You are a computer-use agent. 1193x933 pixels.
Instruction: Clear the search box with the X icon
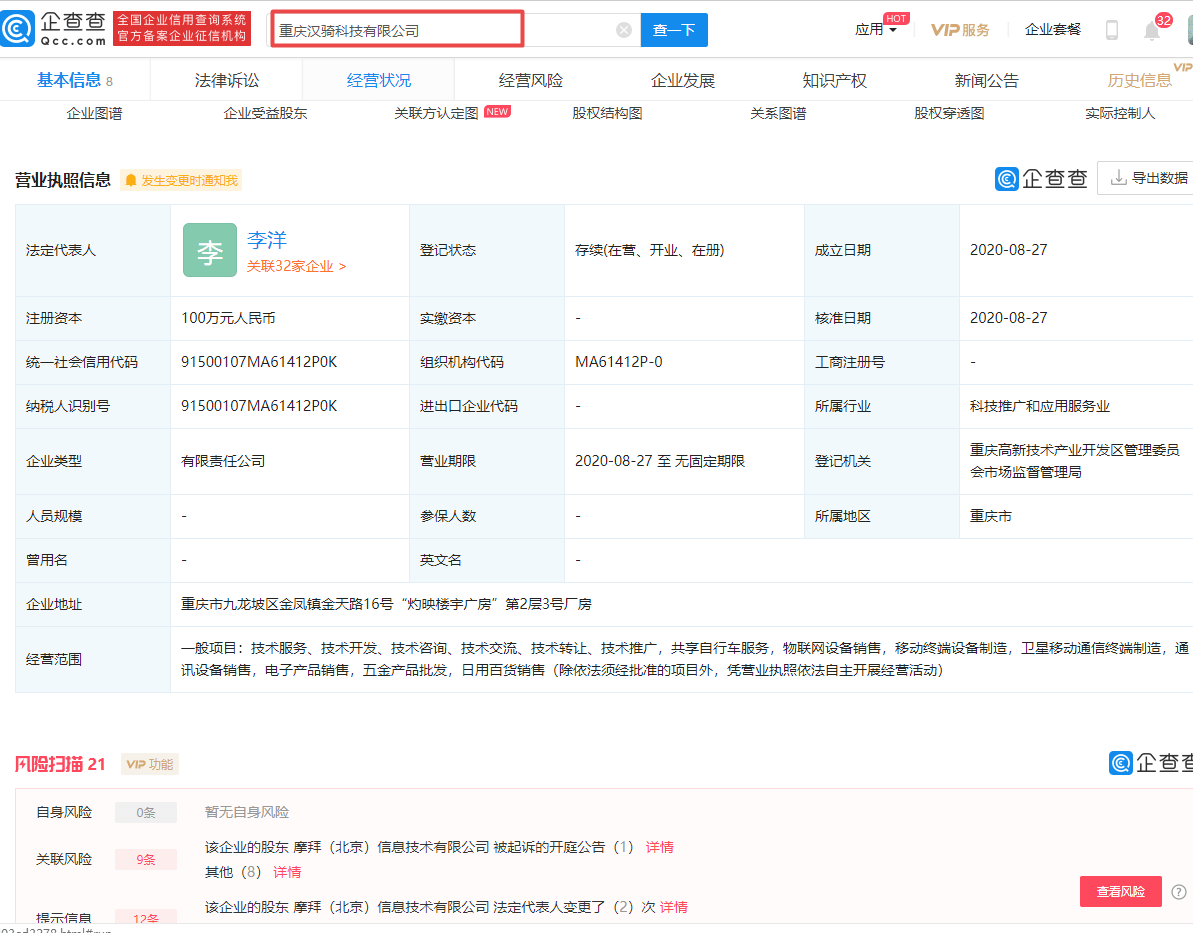624,29
